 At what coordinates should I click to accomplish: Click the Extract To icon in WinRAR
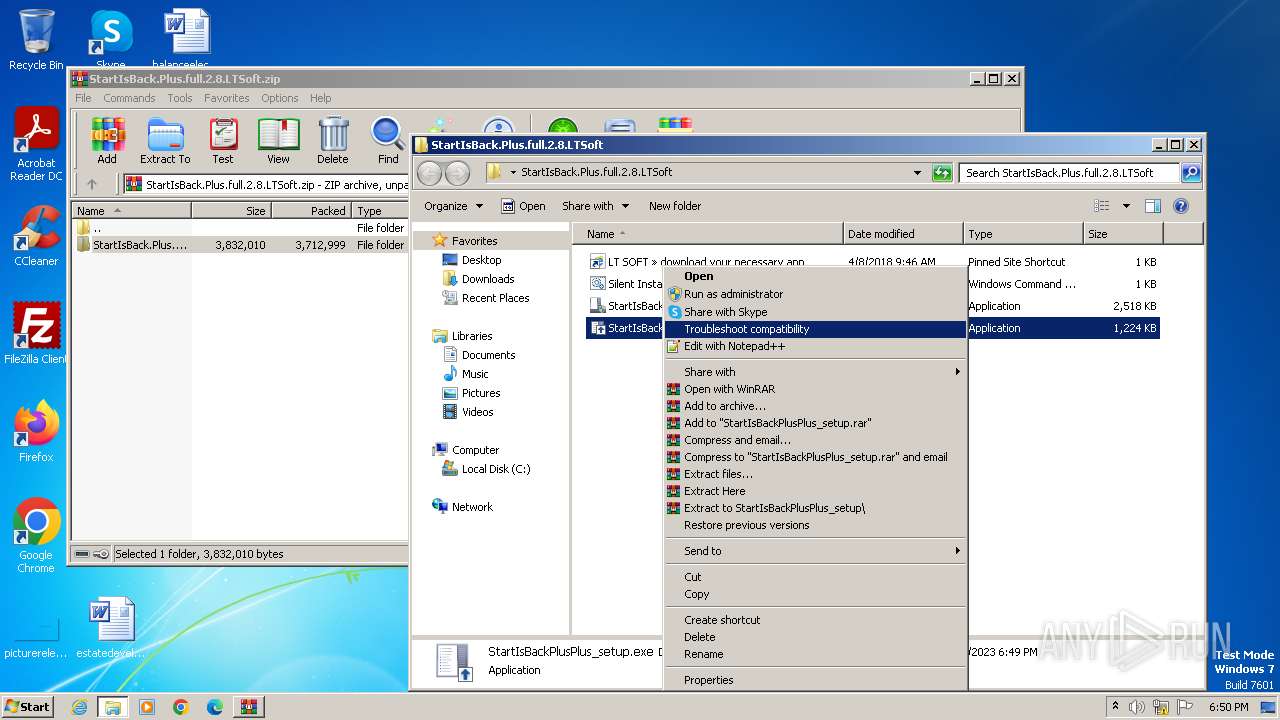165,140
